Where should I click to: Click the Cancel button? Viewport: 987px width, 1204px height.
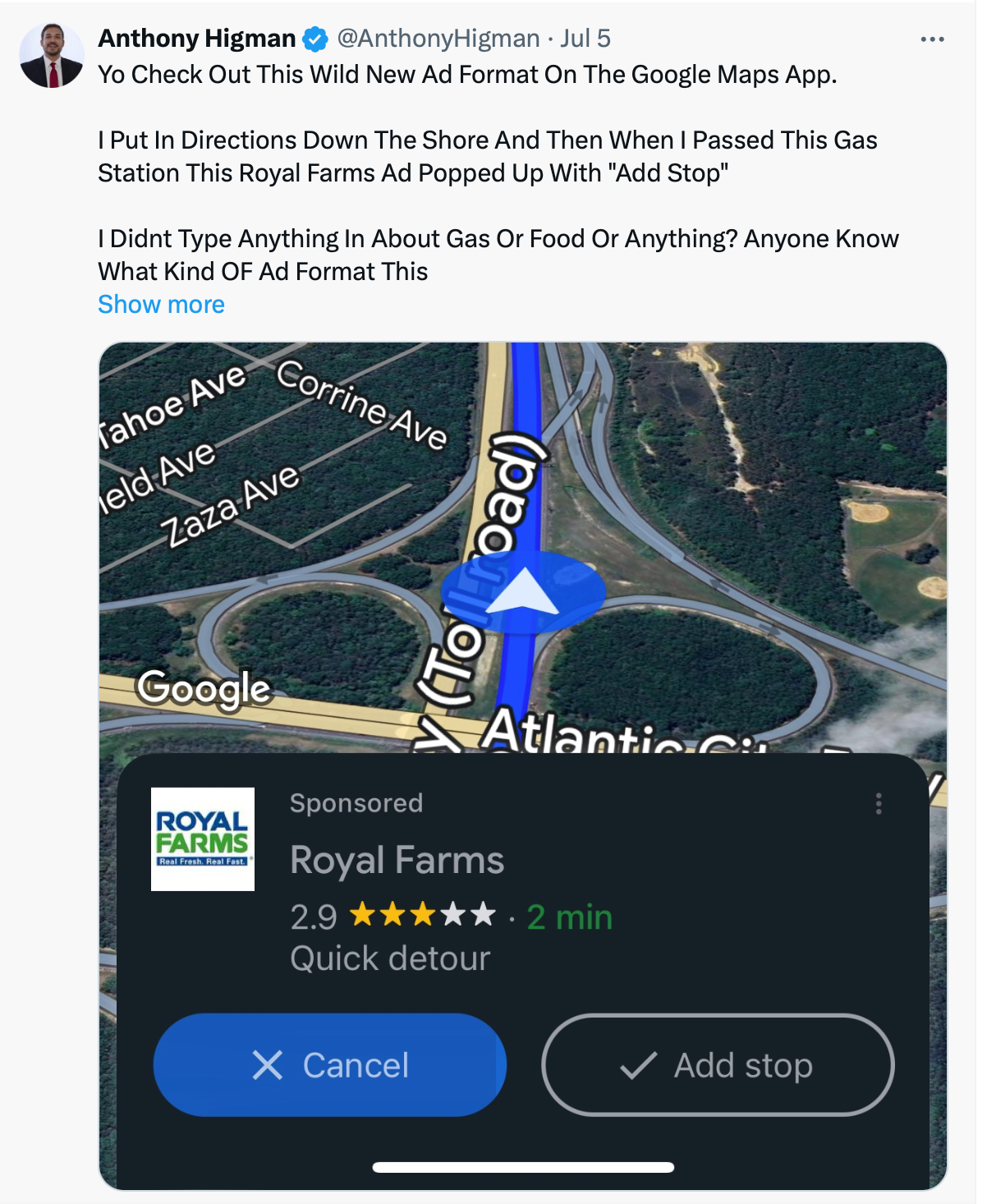pyautogui.click(x=330, y=1065)
